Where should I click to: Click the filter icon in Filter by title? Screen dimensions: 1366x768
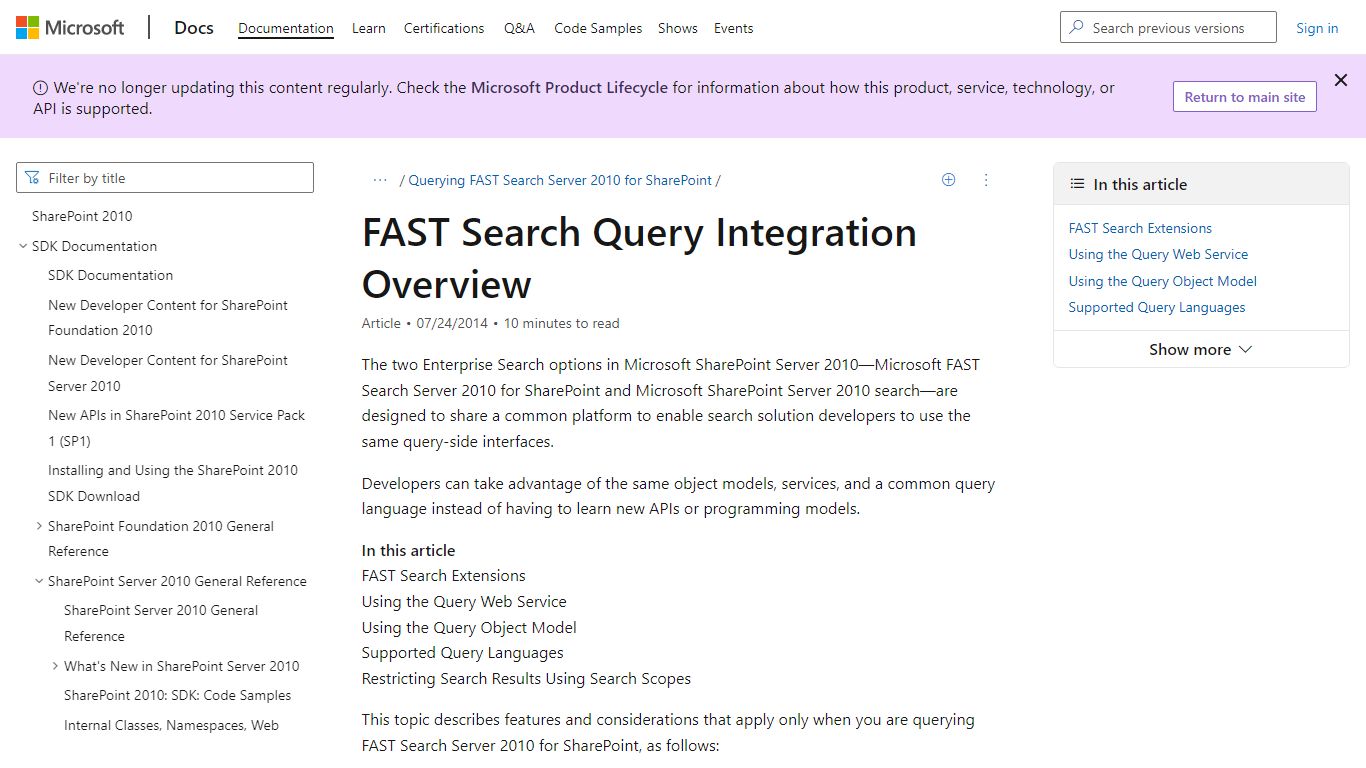tap(33, 178)
